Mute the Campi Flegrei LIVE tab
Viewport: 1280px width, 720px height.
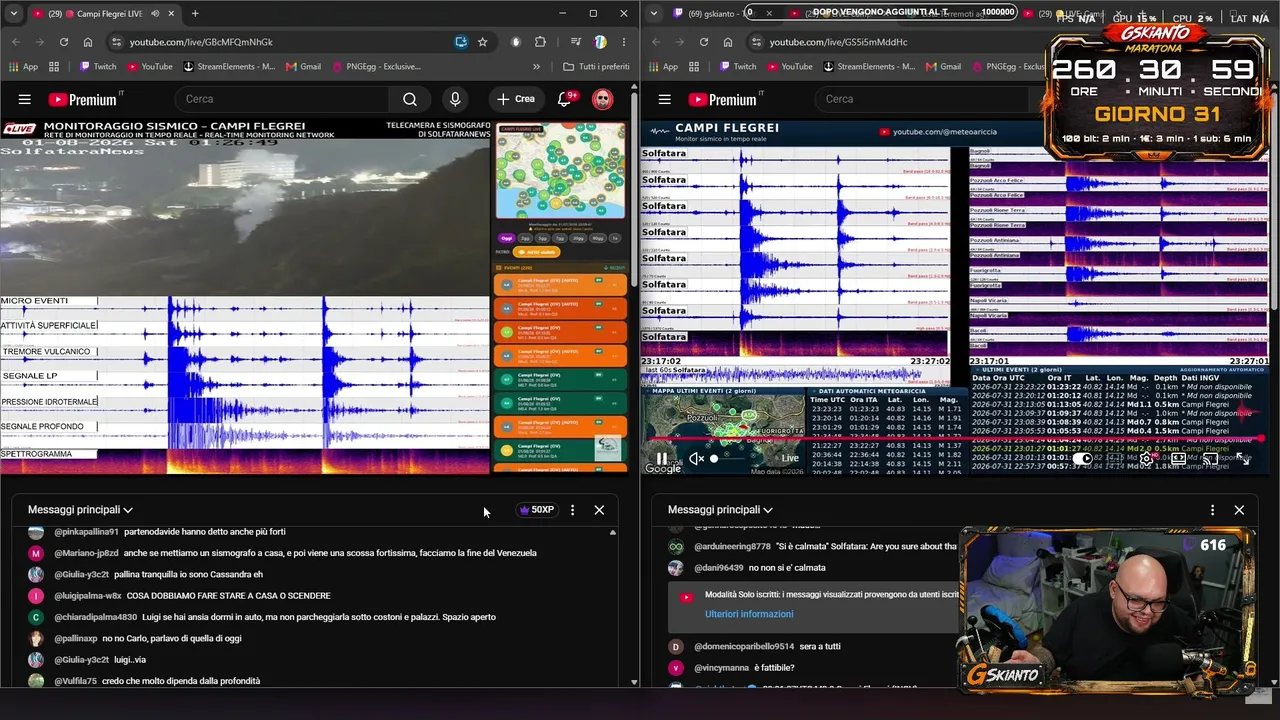click(x=154, y=14)
